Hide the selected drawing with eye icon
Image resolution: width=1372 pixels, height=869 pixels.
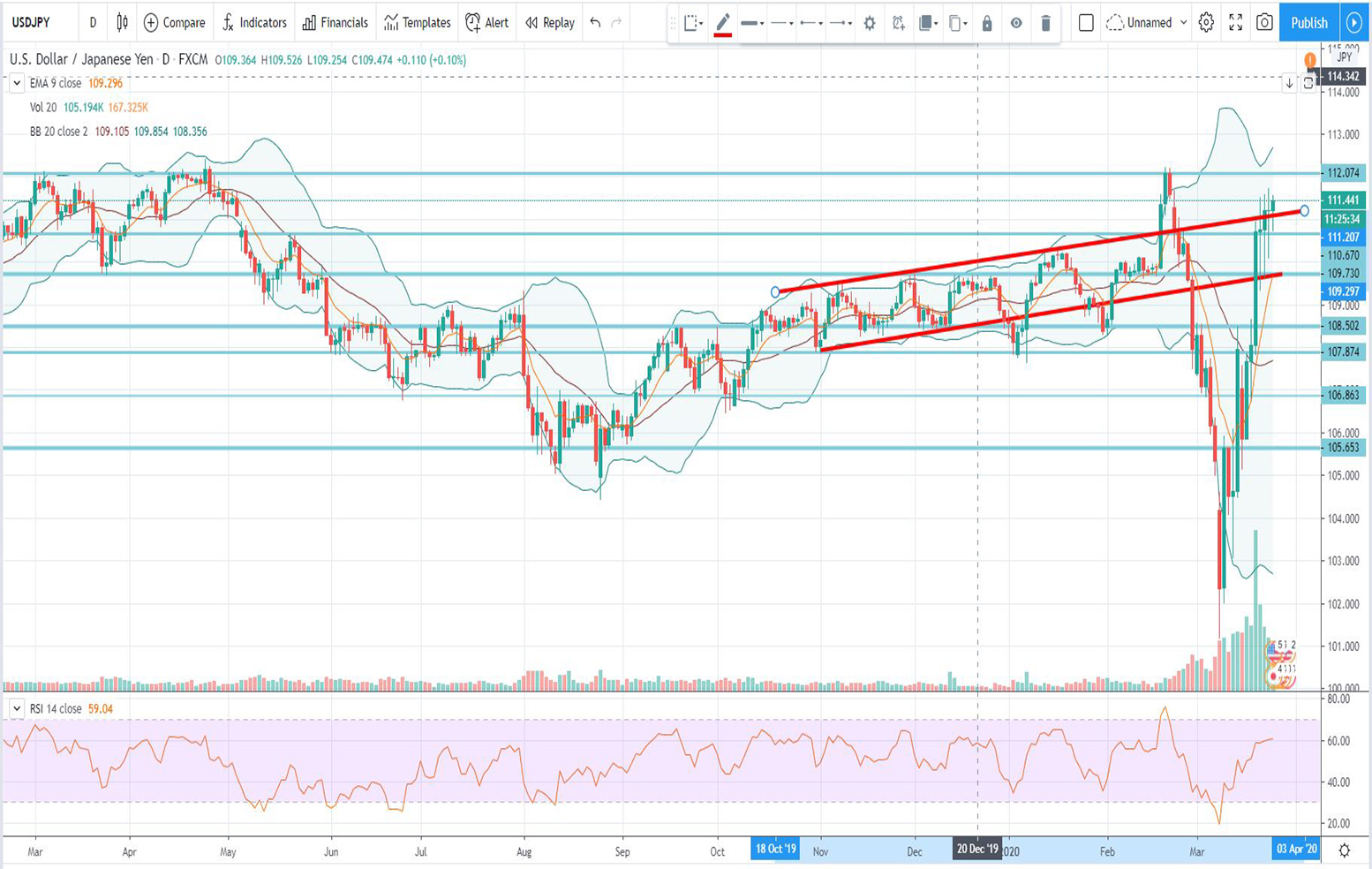point(1016,23)
